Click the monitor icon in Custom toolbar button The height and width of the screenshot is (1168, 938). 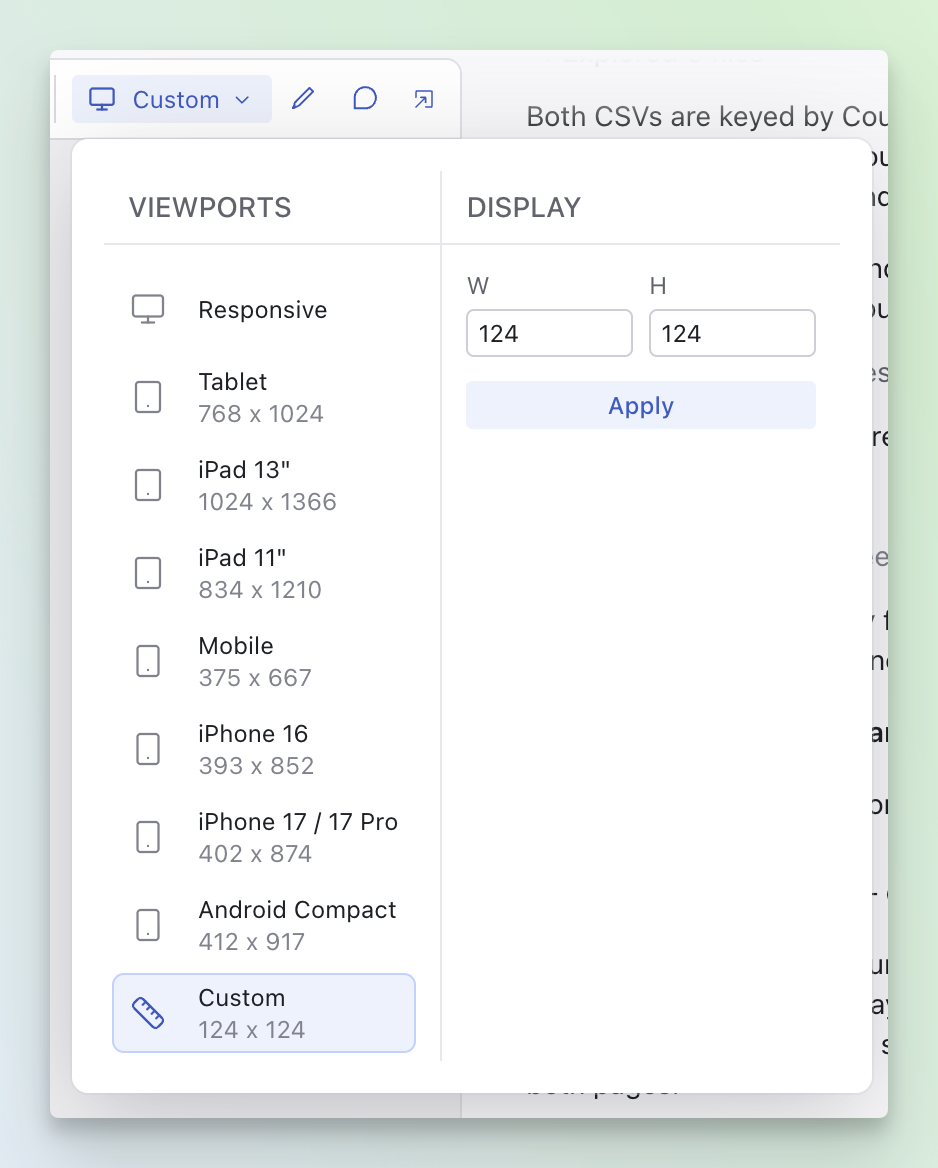point(102,99)
